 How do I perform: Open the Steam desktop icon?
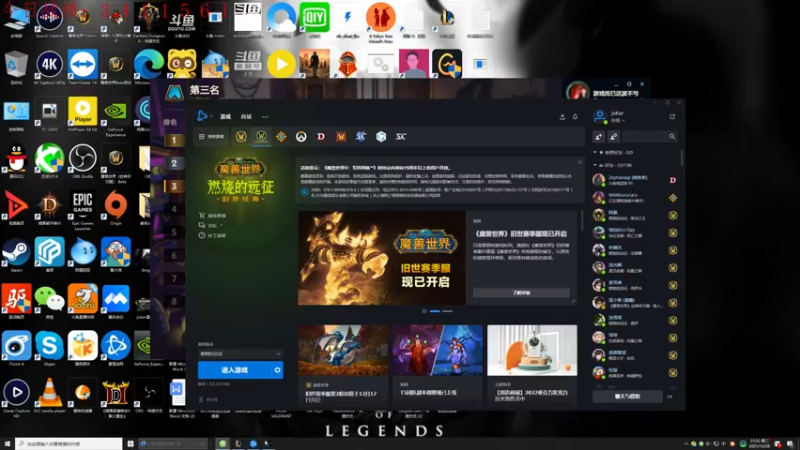[16, 254]
